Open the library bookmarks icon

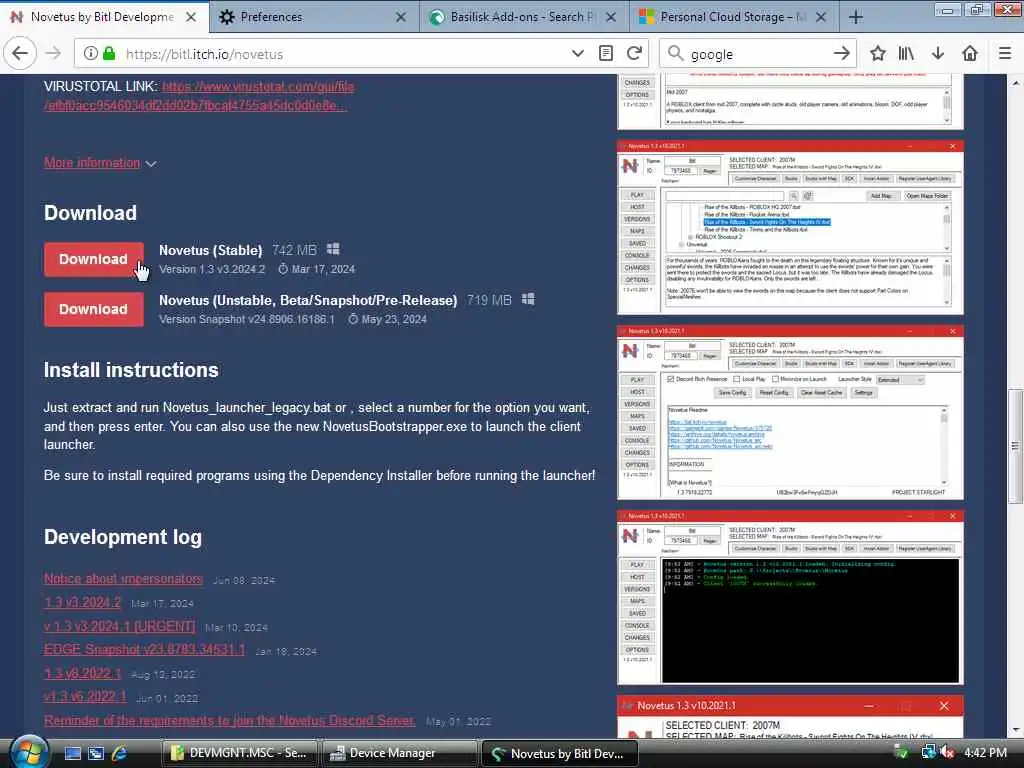coord(906,54)
